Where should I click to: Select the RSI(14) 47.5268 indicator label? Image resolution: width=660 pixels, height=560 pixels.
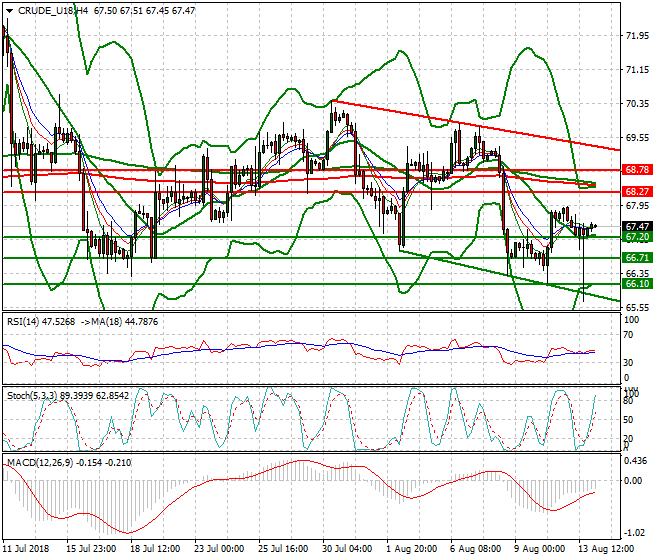click(41, 322)
